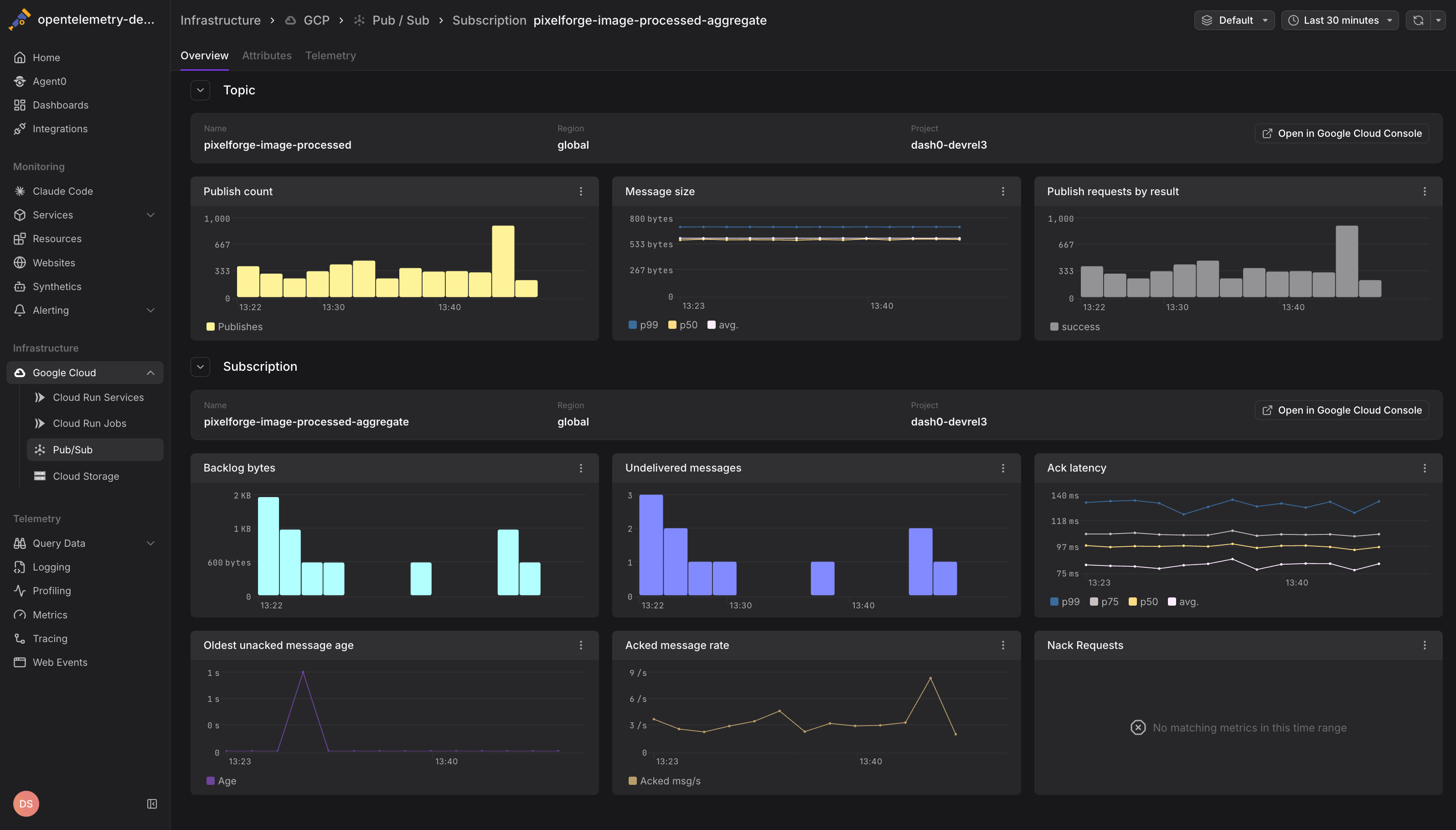This screenshot has width=1456, height=830.
Task: Open Ack latency chart options menu
Action: pos(1425,468)
